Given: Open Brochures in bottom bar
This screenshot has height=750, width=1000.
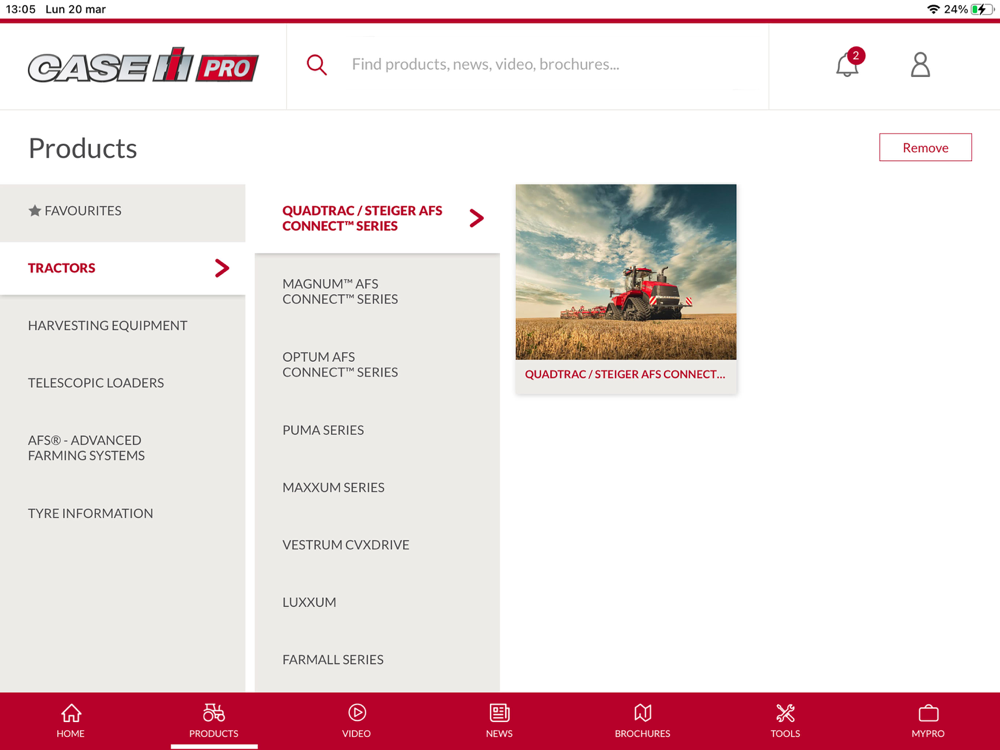Looking at the screenshot, I should [x=642, y=721].
